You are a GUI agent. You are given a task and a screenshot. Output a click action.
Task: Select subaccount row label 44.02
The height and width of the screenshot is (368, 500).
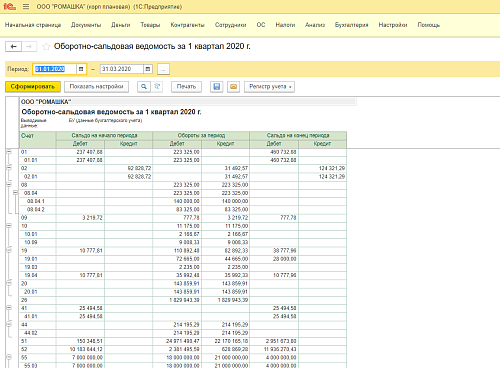pos(31,333)
